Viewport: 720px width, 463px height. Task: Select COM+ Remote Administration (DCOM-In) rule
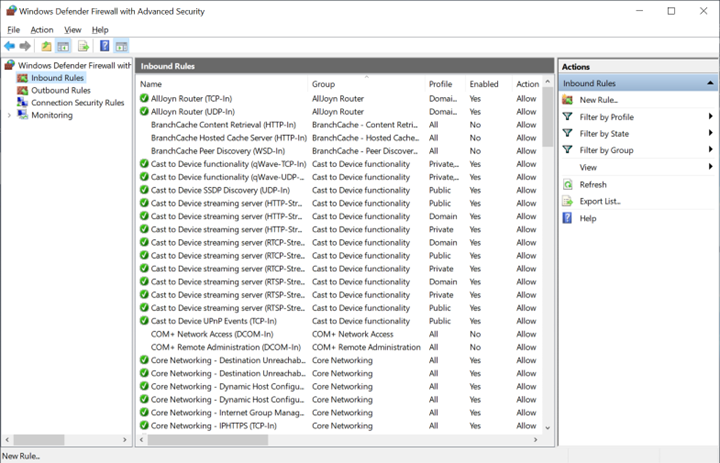(226, 347)
